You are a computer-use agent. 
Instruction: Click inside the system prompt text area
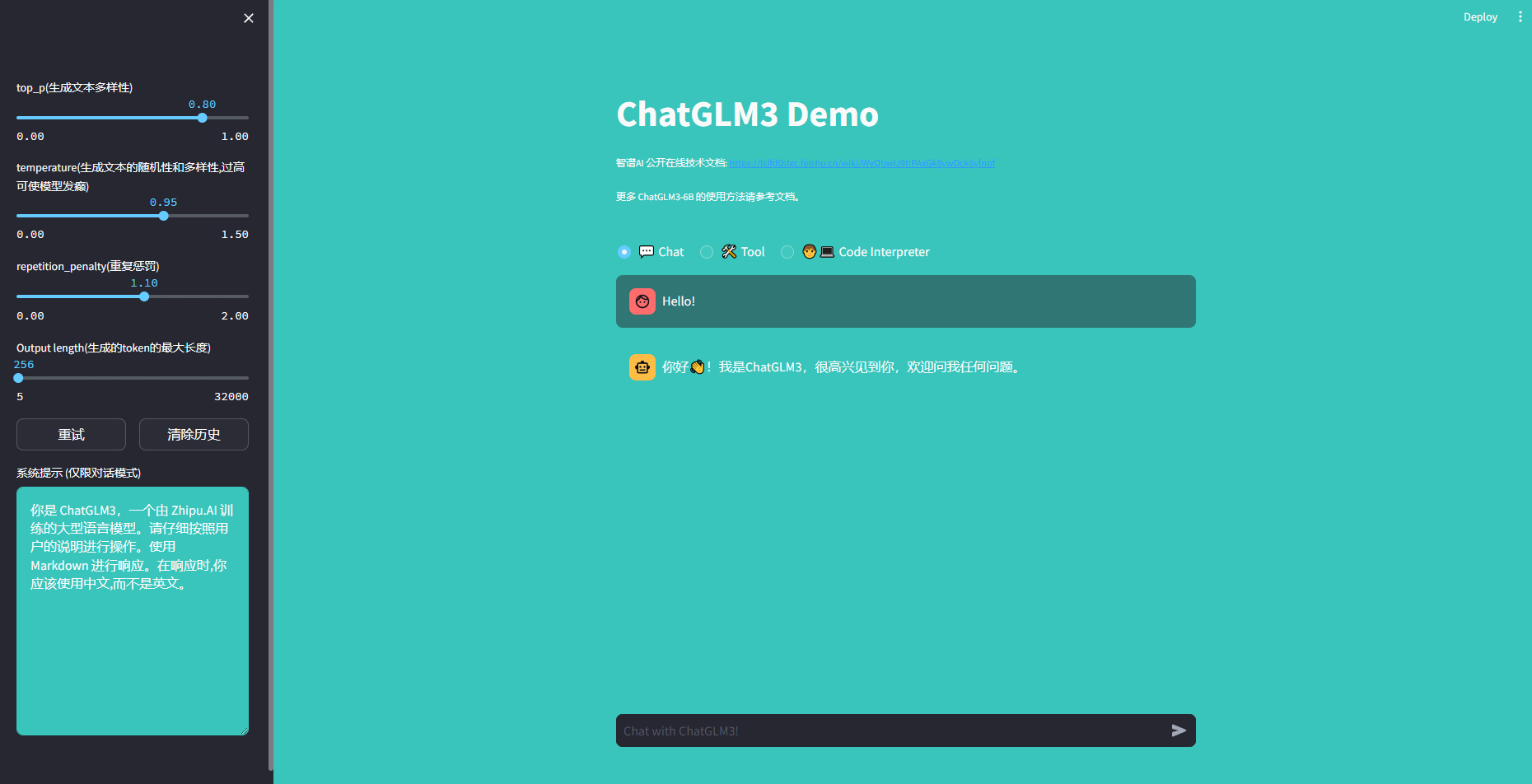click(132, 609)
